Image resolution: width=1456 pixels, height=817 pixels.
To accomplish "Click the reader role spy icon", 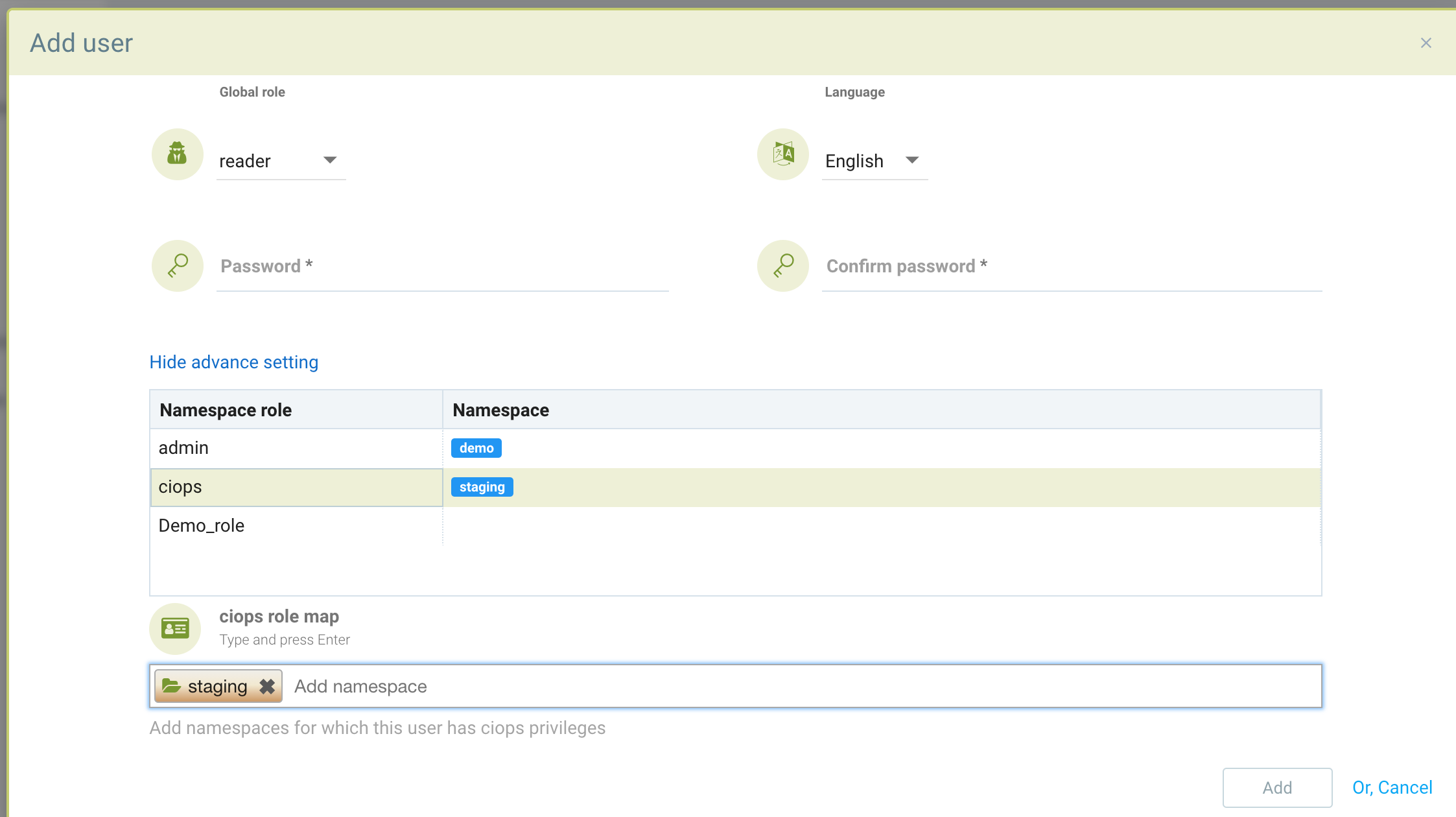I will click(x=177, y=154).
